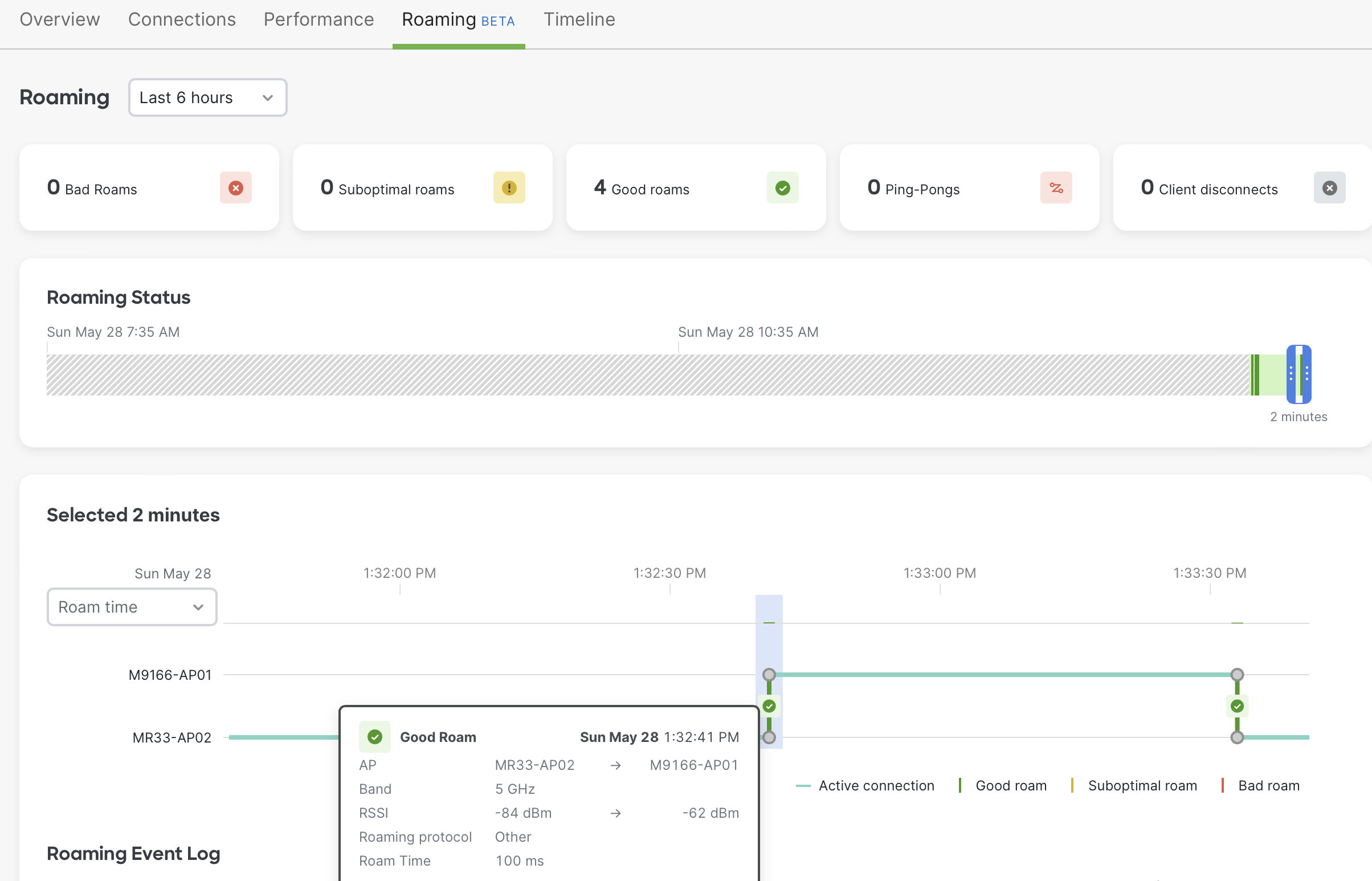The width and height of the screenshot is (1372, 881).
Task: Click the Overview tab
Action: click(59, 19)
